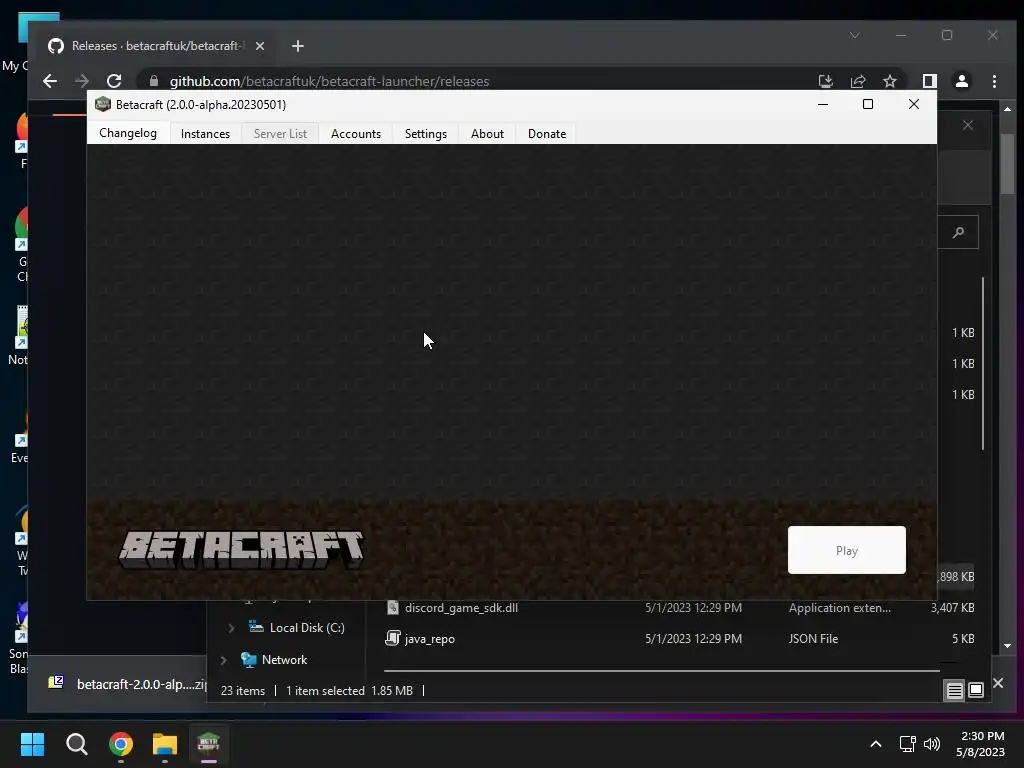The image size is (1024, 768).
Task: Open Chrome three-dot menu
Action: [994, 81]
